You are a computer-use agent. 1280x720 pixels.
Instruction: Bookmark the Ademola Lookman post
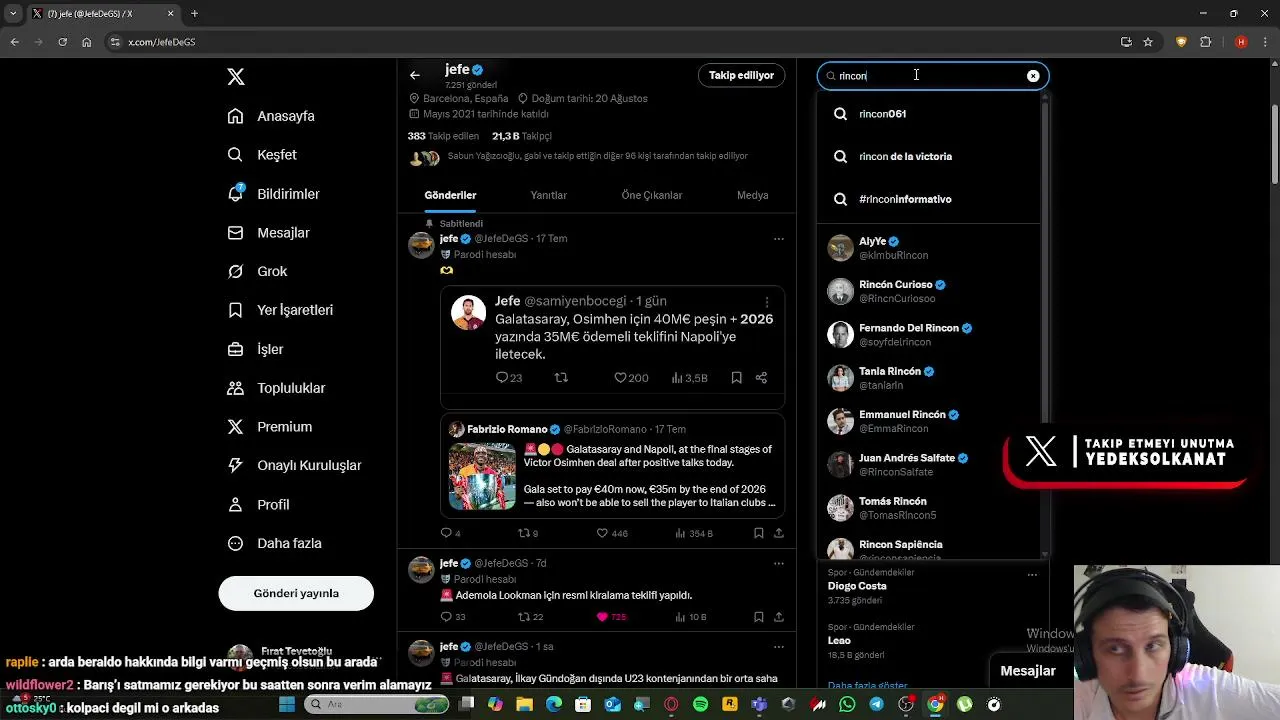(758, 617)
